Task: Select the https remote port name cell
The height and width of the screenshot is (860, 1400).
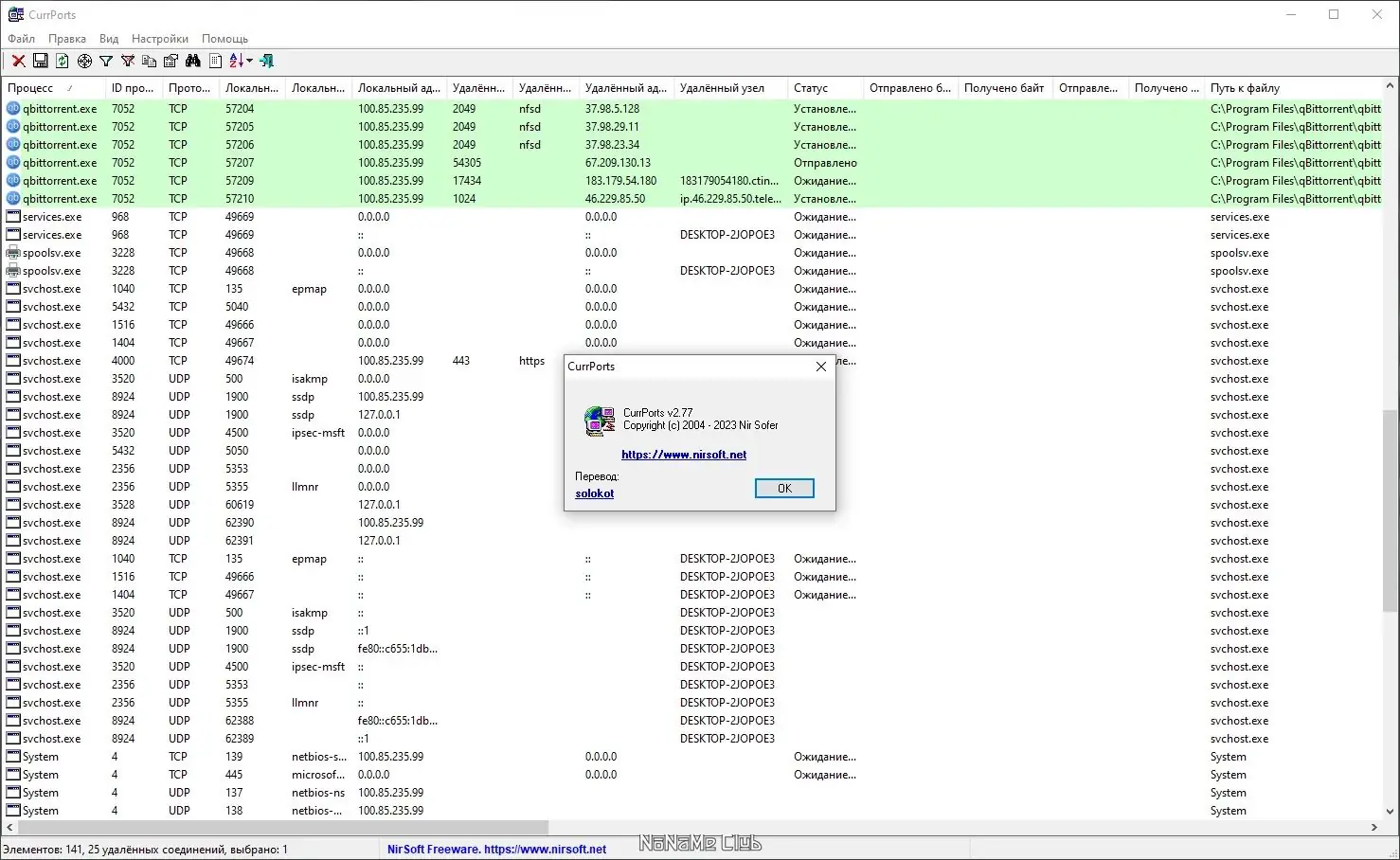Action: coord(531,361)
